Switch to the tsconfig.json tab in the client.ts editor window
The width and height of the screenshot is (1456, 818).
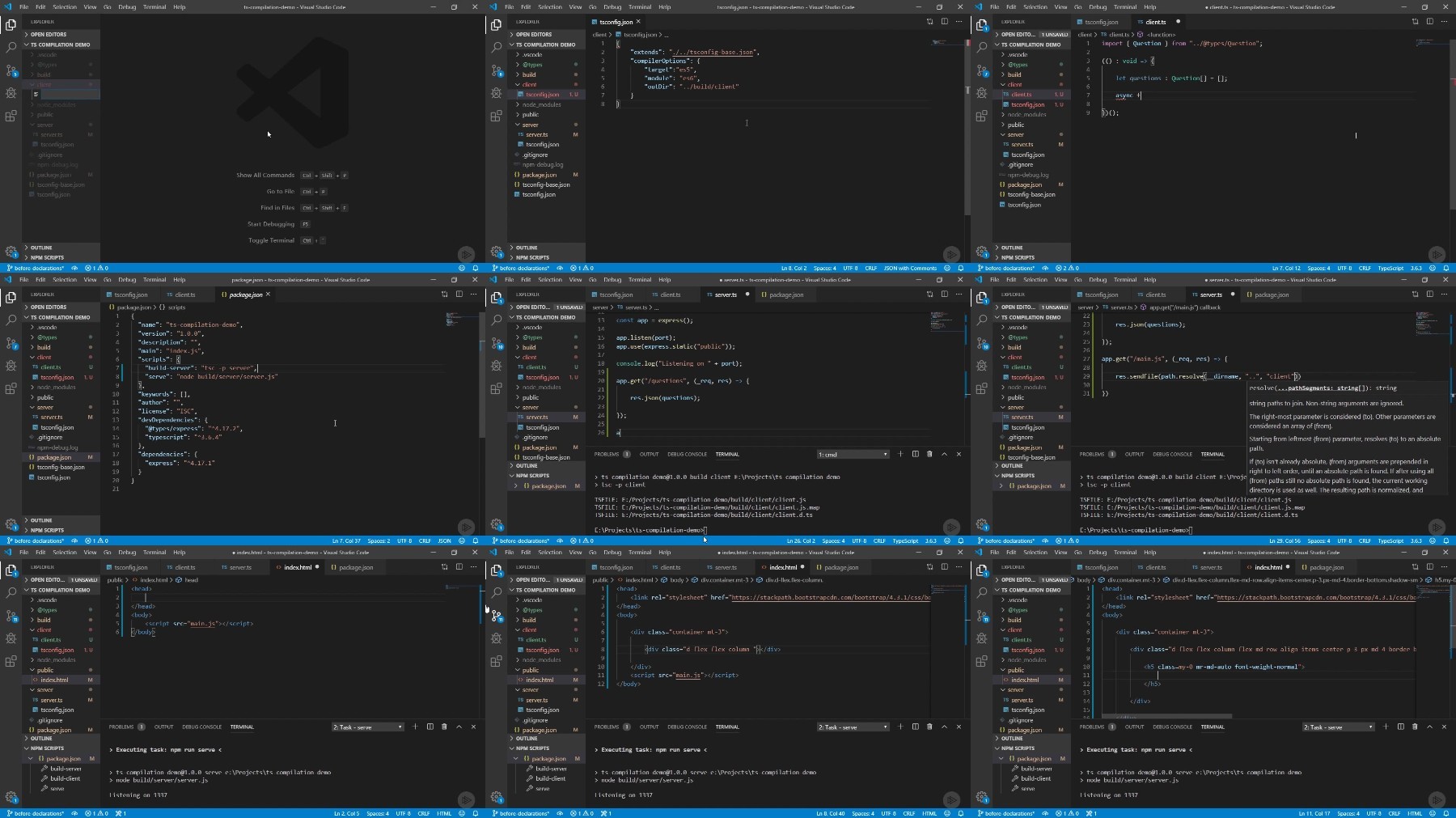[1102, 22]
